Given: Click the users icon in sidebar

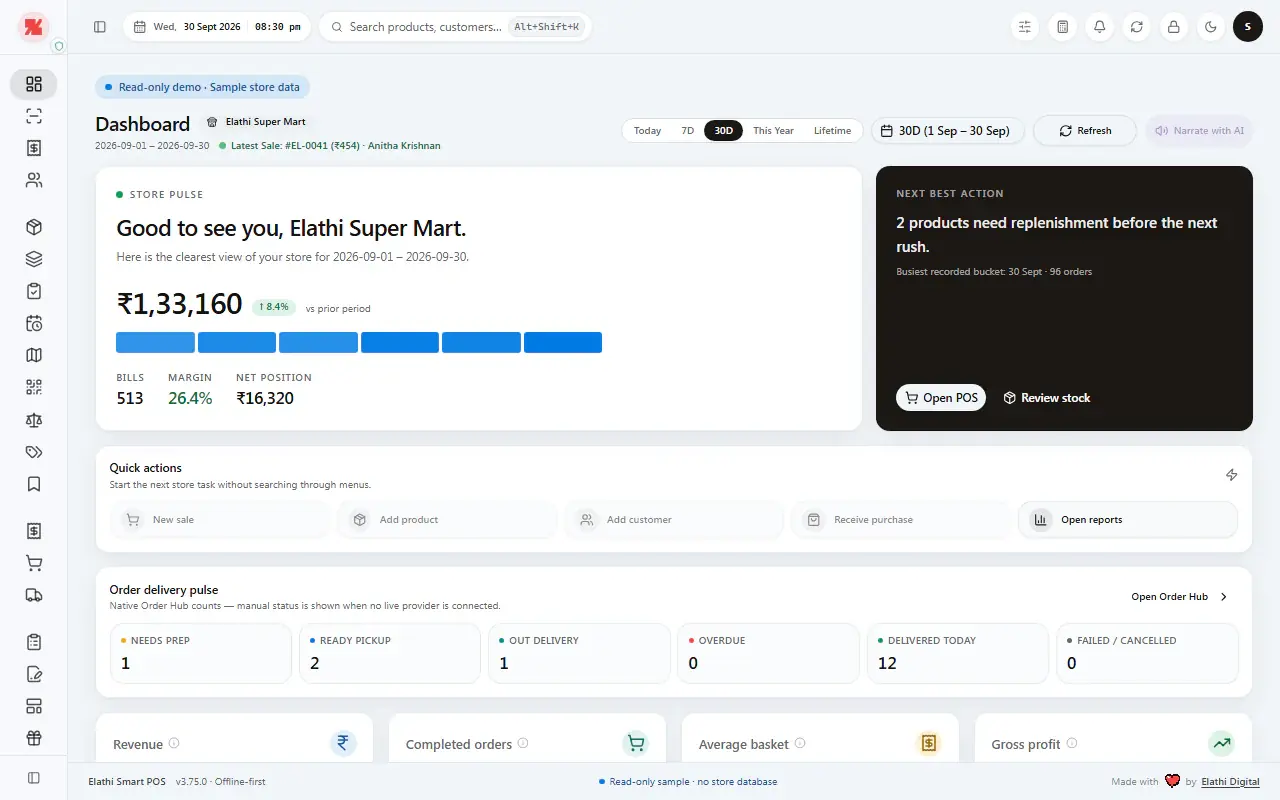Looking at the screenshot, I should tap(34, 180).
